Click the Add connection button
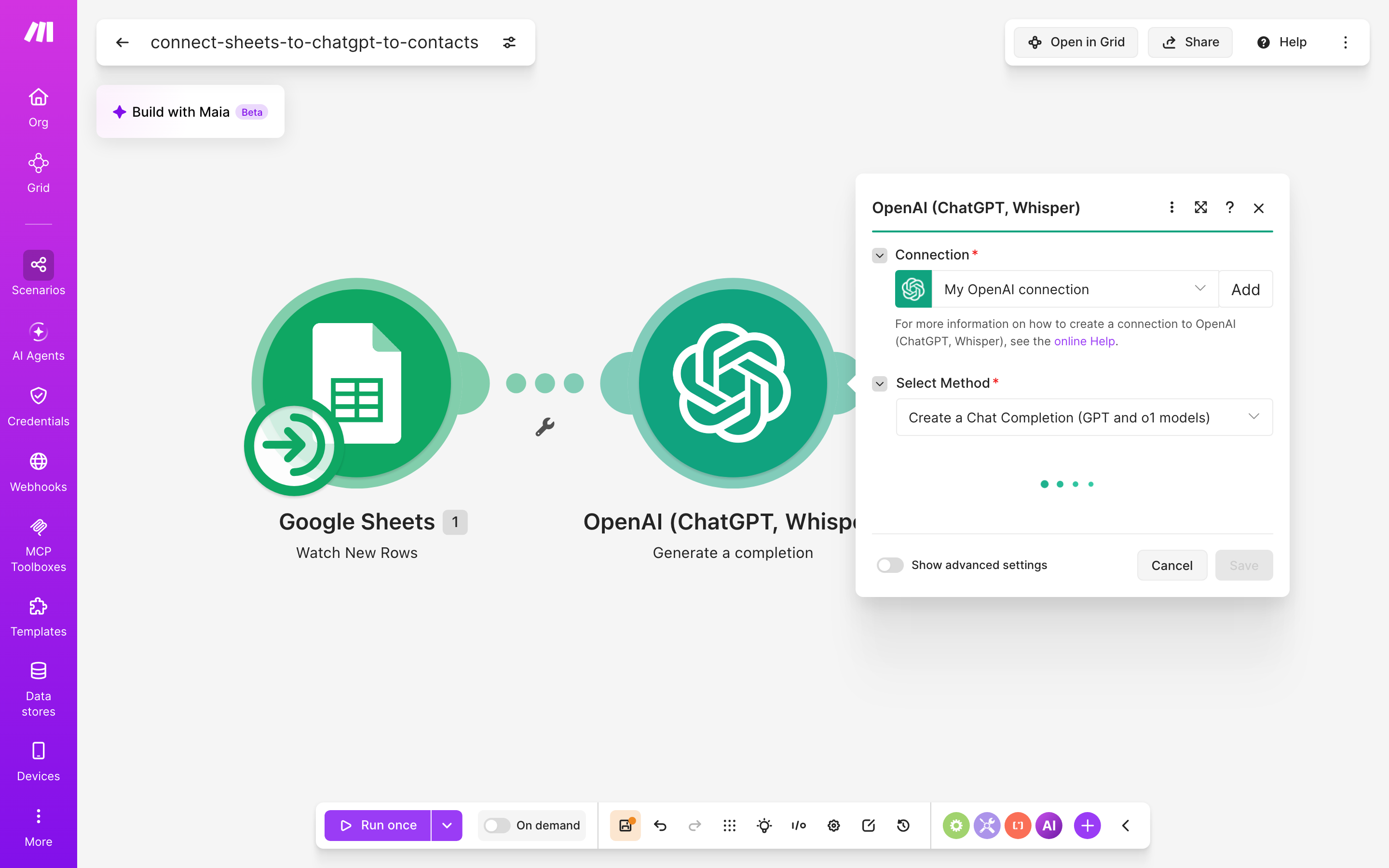Screen dimensions: 1389x868 pyautogui.click(x=1245, y=289)
